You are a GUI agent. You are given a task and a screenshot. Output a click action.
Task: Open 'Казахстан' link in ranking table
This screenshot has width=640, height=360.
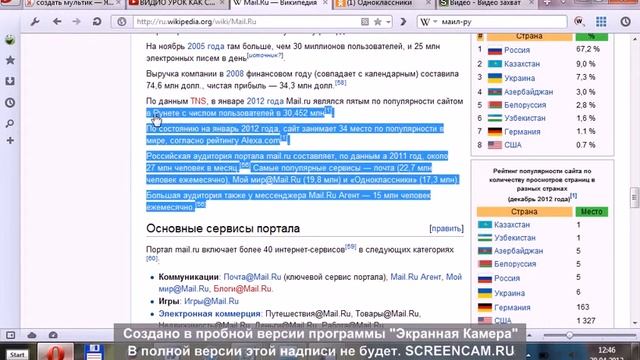click(512, 225)
